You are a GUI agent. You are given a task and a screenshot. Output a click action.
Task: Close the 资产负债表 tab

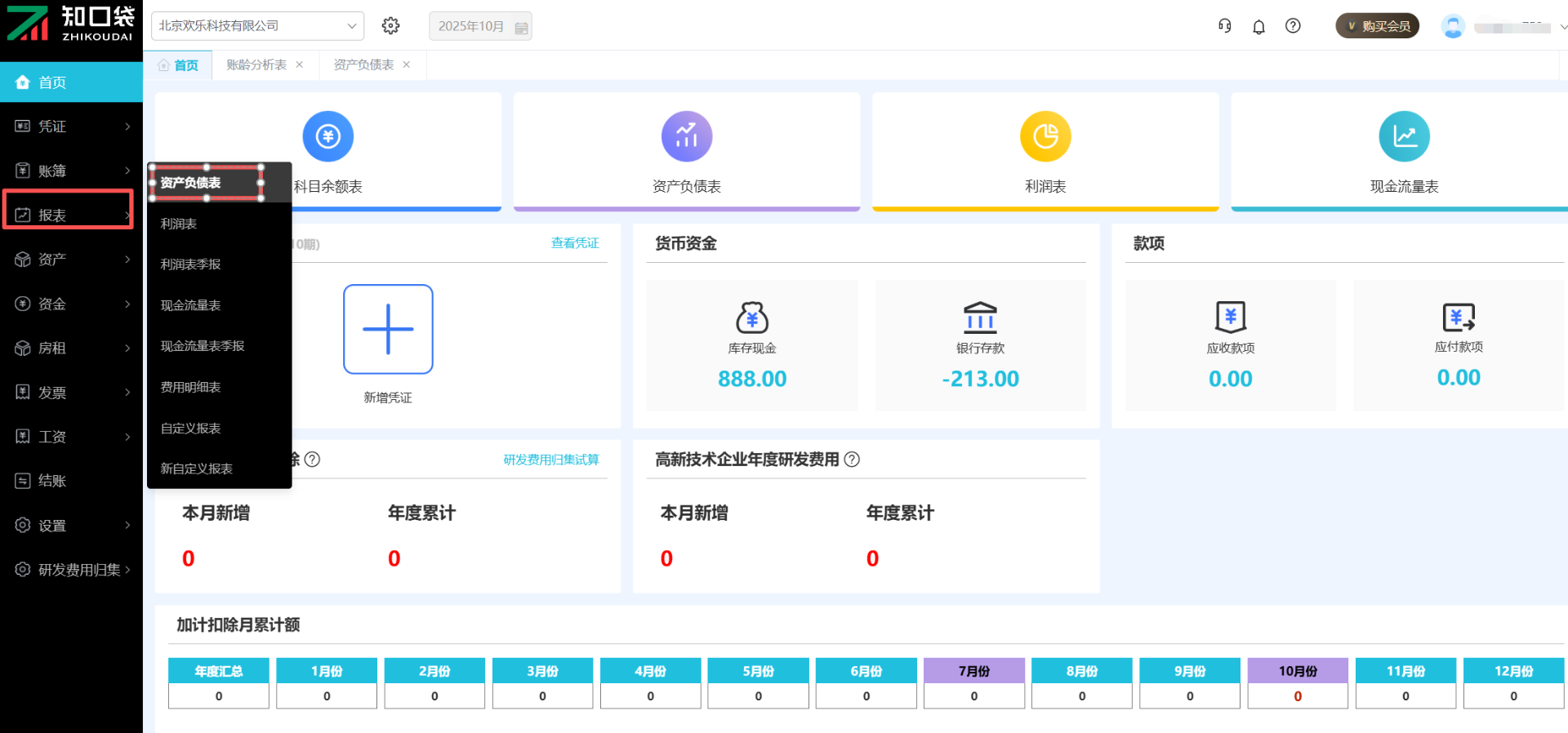tap(407, 65)
